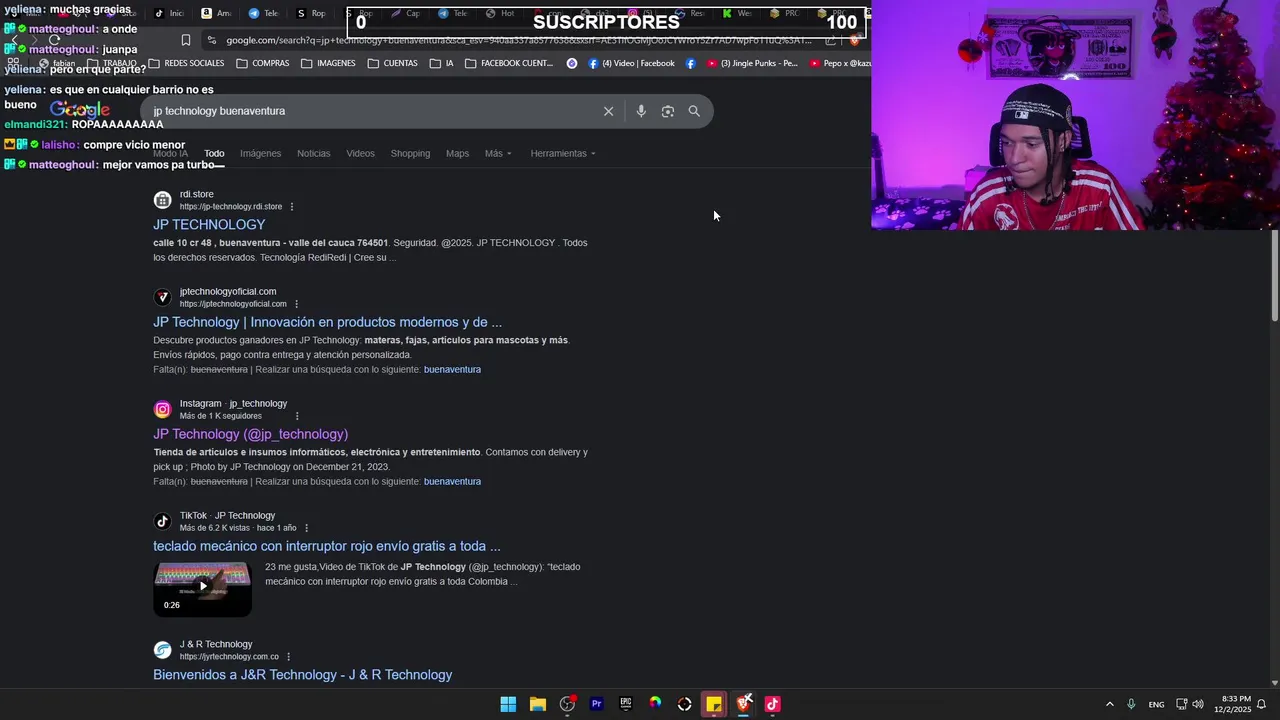Open teclado mecánico TikTok result link
Image resolution: width=1280 pixels, height=720 pixels.
(326, 546)
